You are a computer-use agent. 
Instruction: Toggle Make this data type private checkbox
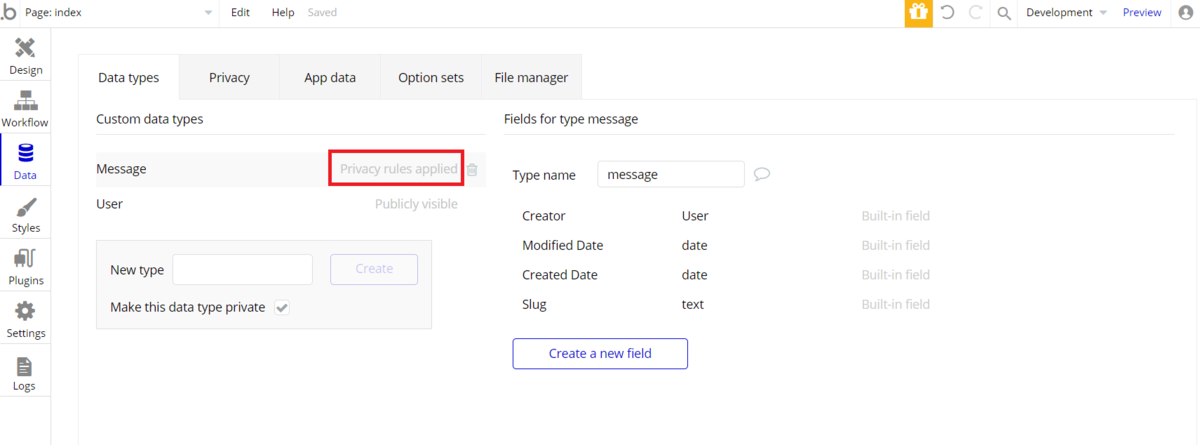[282, 308]
